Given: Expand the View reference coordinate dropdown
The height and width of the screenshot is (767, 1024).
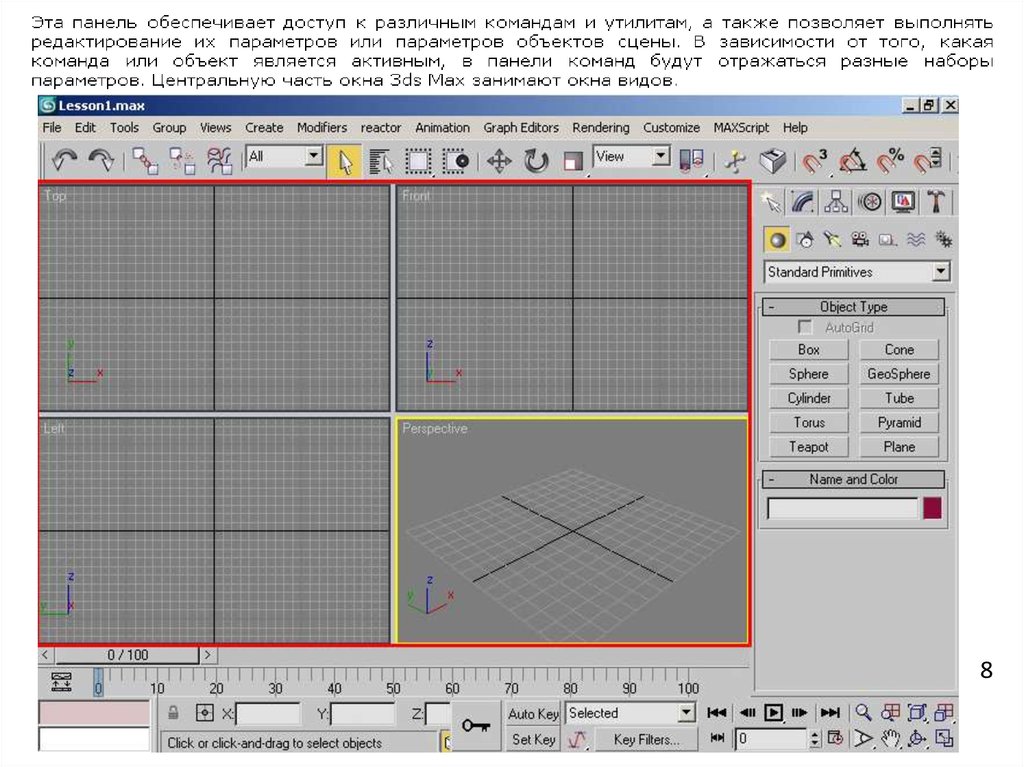Looking at the screenshot, I should pos(660,157).
